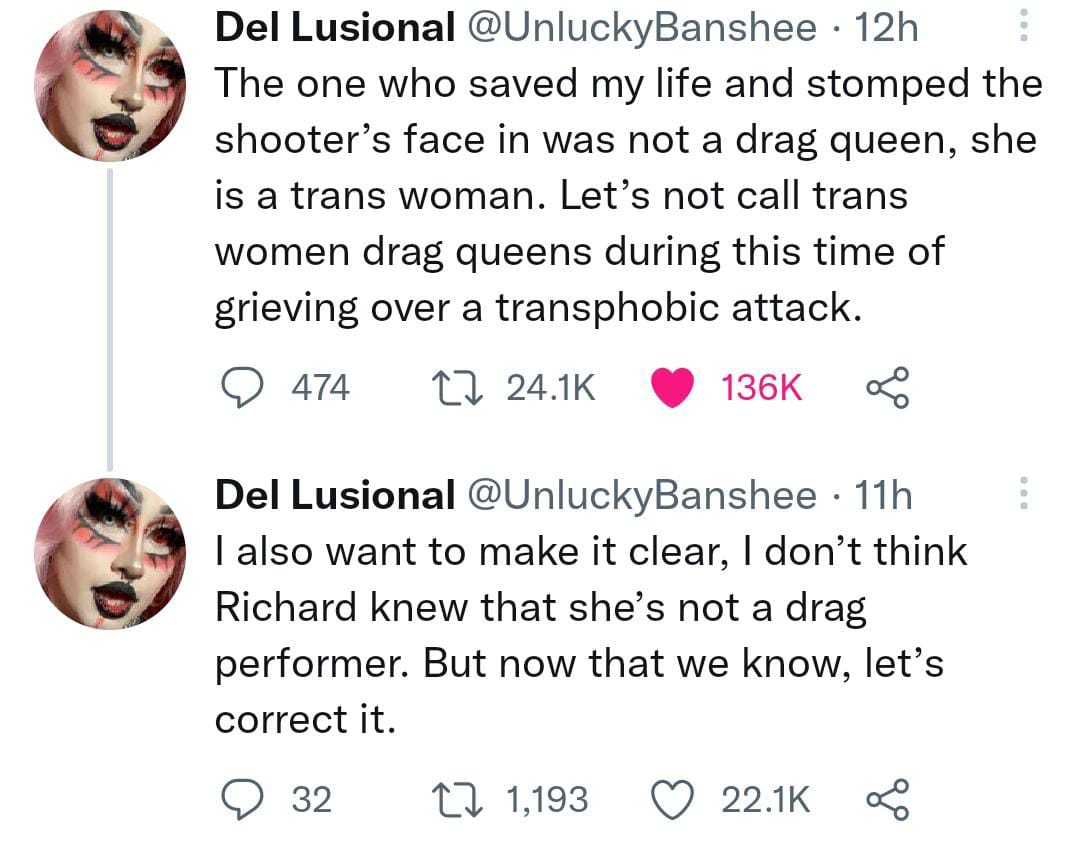
Task: Share the second tweet
Action: 886,798
